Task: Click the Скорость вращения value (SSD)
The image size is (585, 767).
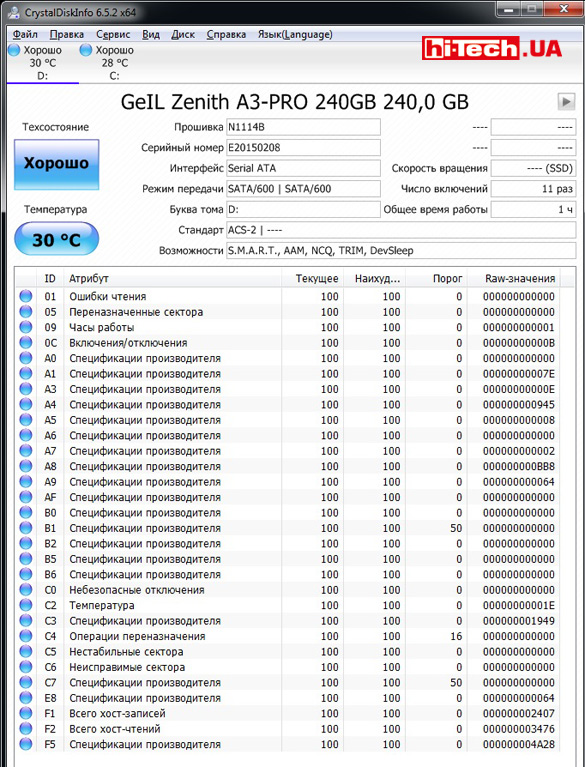Action: point(533,168)
